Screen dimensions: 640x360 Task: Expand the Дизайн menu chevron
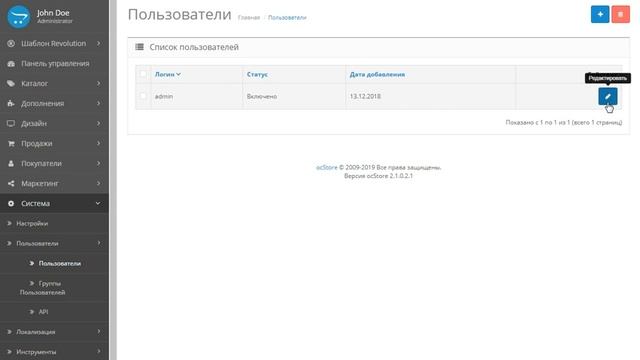[98, 123]
